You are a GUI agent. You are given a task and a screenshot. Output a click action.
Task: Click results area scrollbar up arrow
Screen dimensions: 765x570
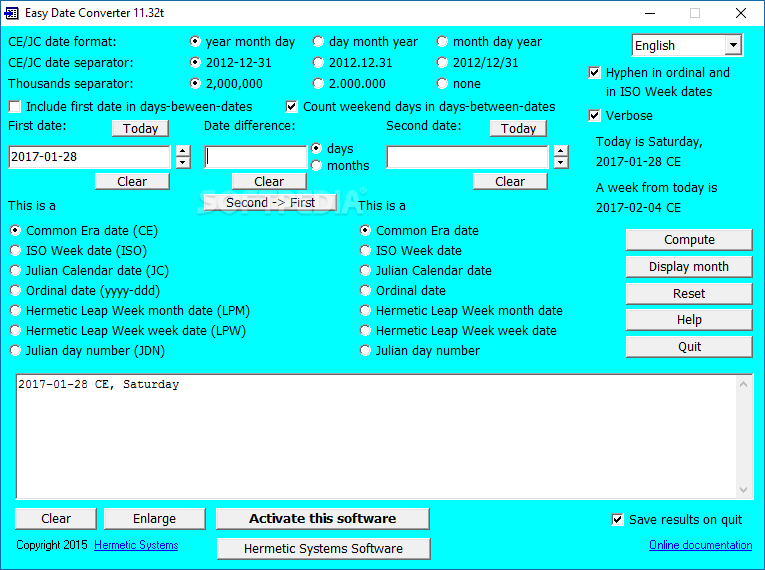(744, 385)
